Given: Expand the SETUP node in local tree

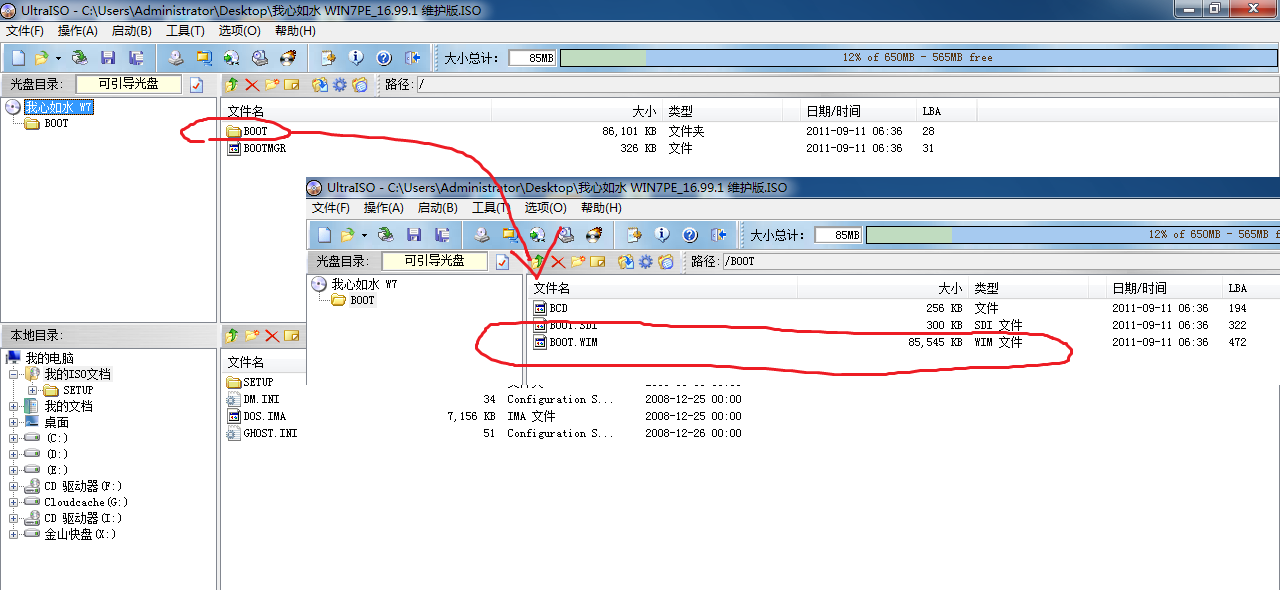Looking at the screenshot, I should pyautogui.click(x=32, y=390).
